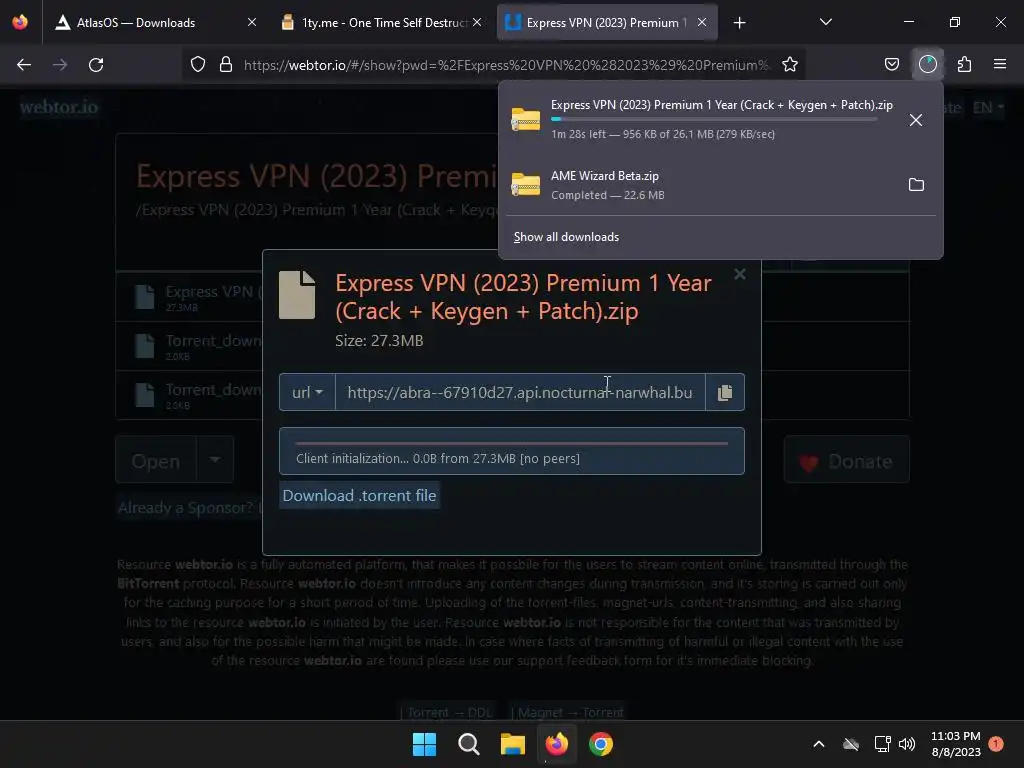Click the Open button on webtor page
1024x768 pixels.
tap(155, 461)
